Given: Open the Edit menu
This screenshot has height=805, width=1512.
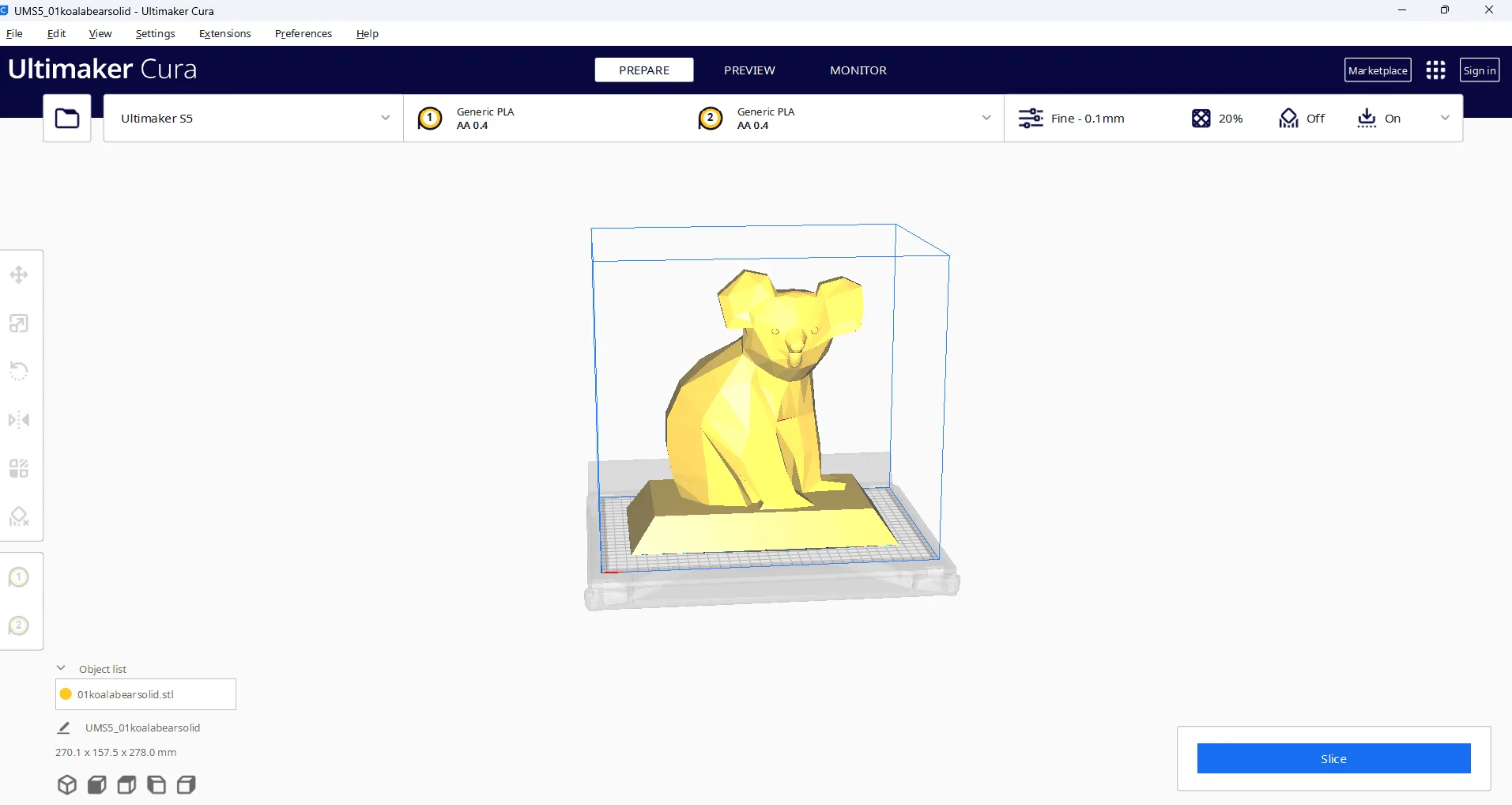Looking at the screenshot, I should [56, 33].
